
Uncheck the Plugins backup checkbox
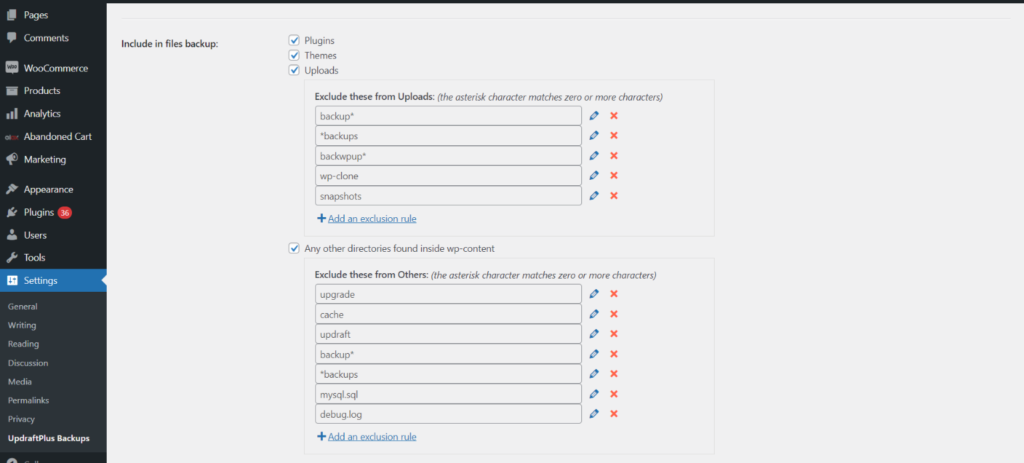[294, 40]
